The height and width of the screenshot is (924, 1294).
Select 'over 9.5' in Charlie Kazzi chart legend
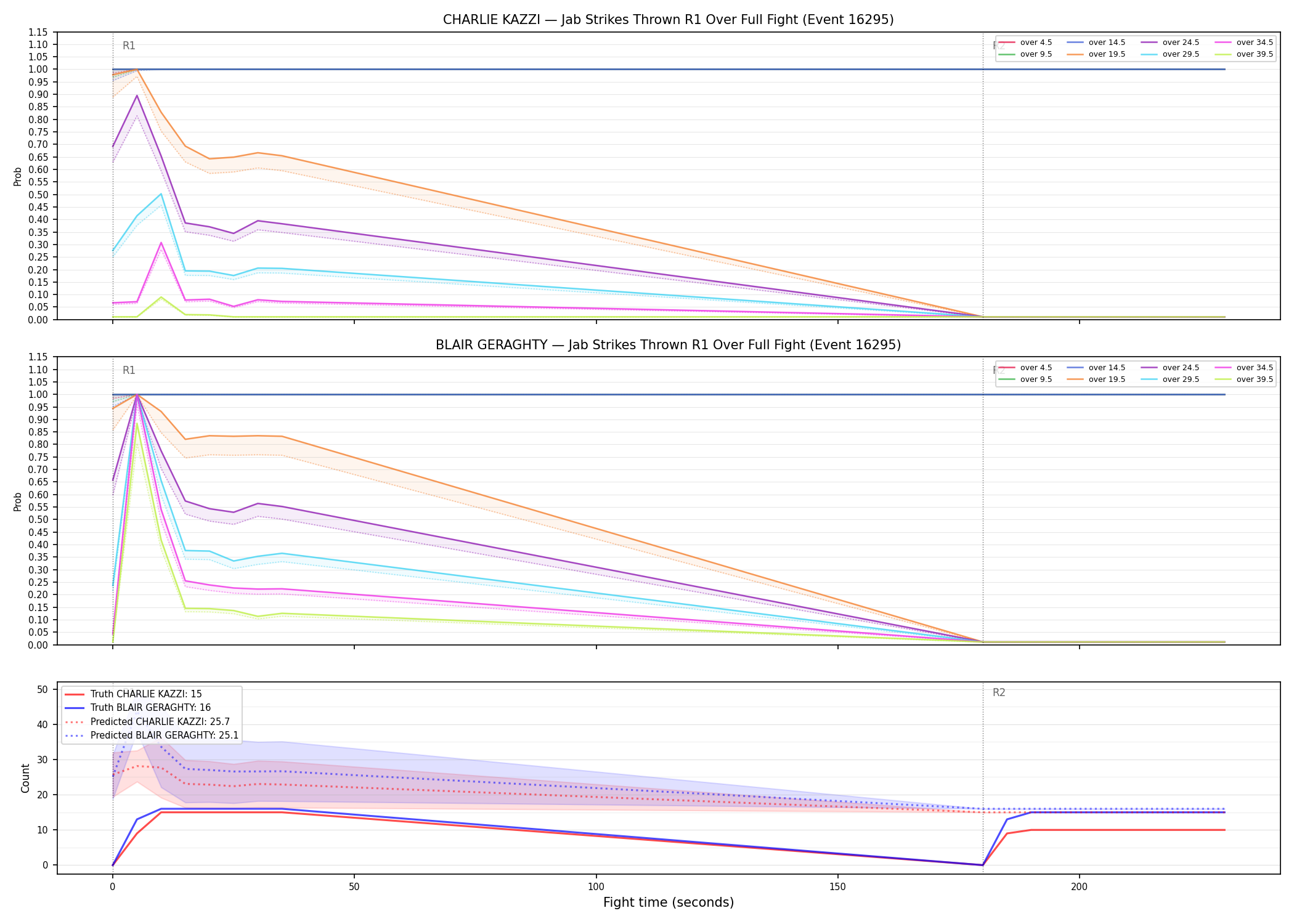click(1025, 54)
